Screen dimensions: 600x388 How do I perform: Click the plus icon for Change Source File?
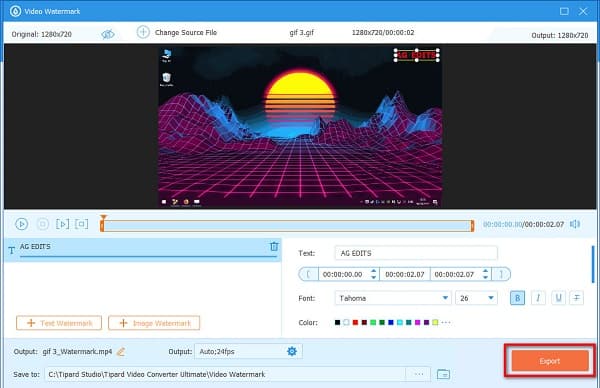[143, 32]
